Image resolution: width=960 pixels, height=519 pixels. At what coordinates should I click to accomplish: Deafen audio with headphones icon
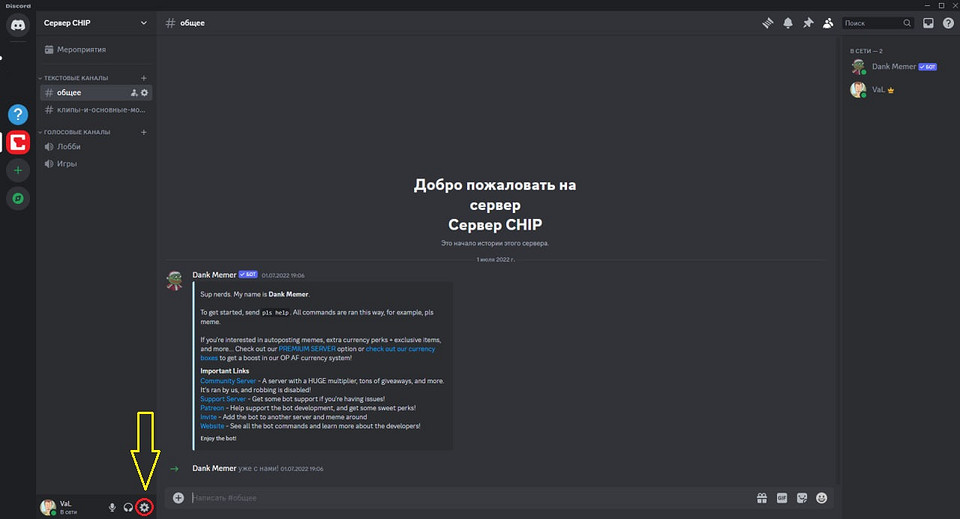click(x=128, y=507)
